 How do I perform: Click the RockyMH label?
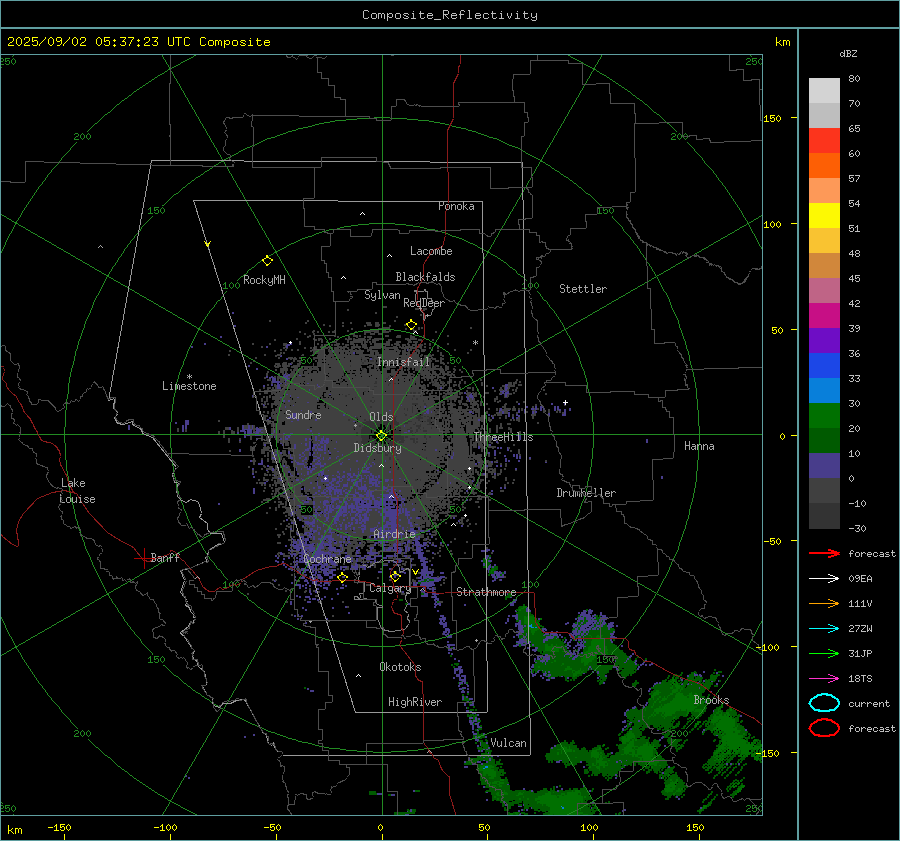tap(264, 280)
